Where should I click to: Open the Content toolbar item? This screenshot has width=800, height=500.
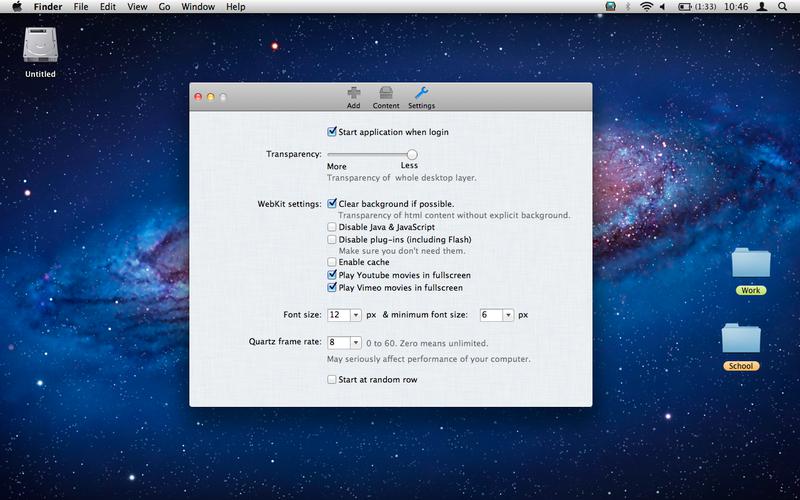(386, 97)
